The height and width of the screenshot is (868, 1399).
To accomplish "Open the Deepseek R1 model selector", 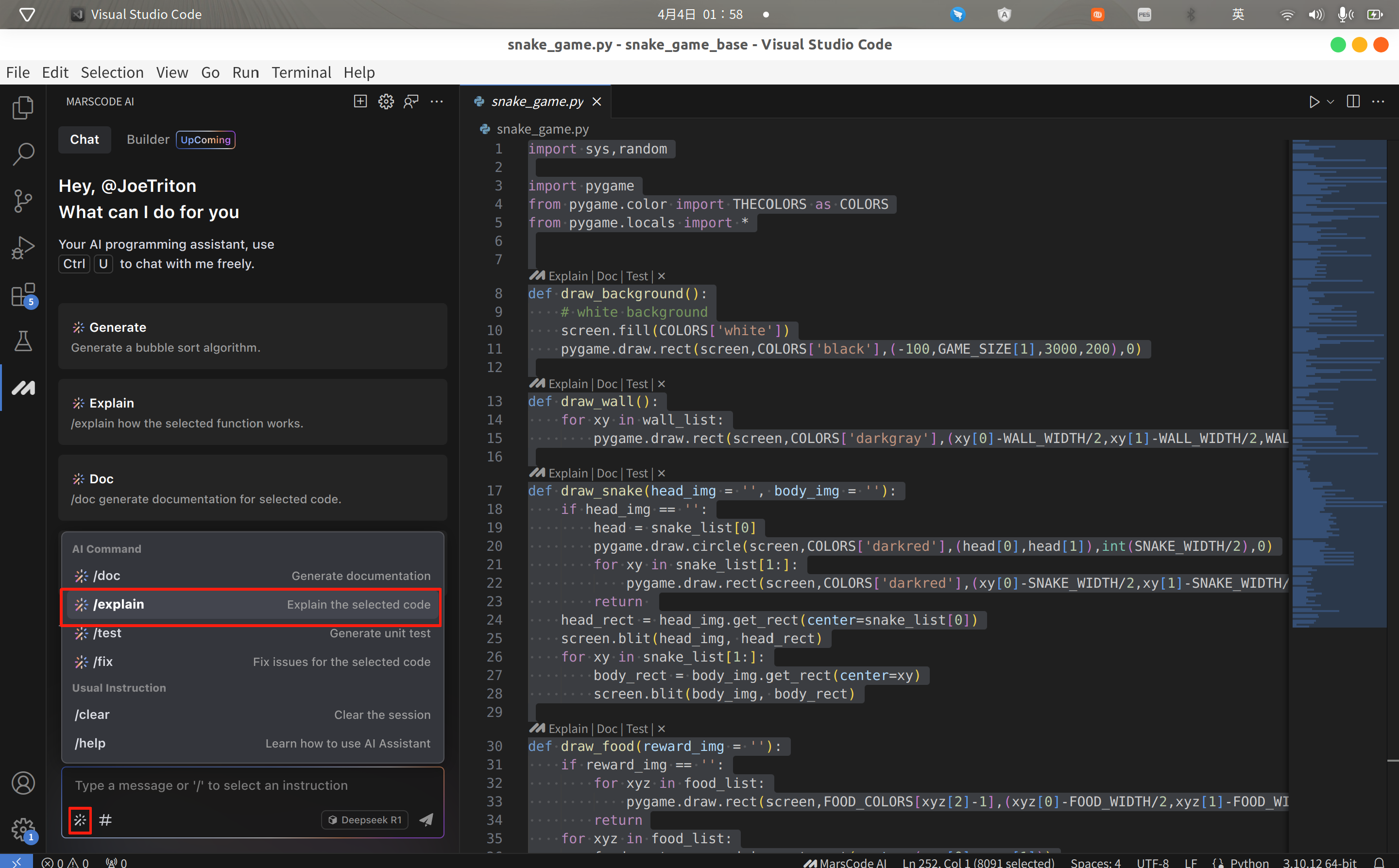I will click(x=365, y=820).
